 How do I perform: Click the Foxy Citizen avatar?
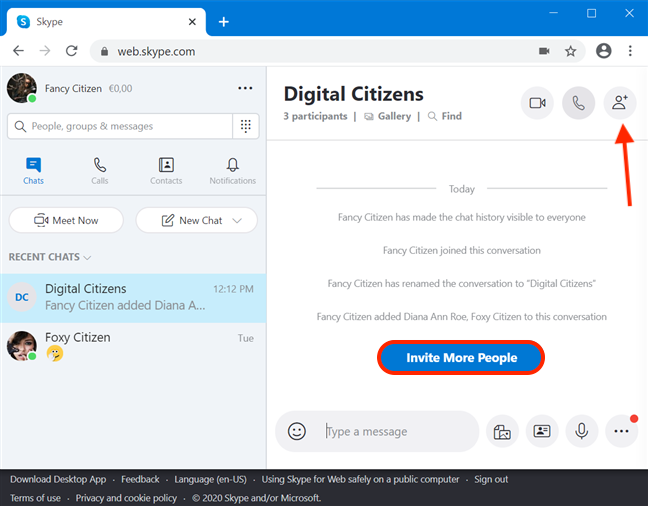coord(22,346)
